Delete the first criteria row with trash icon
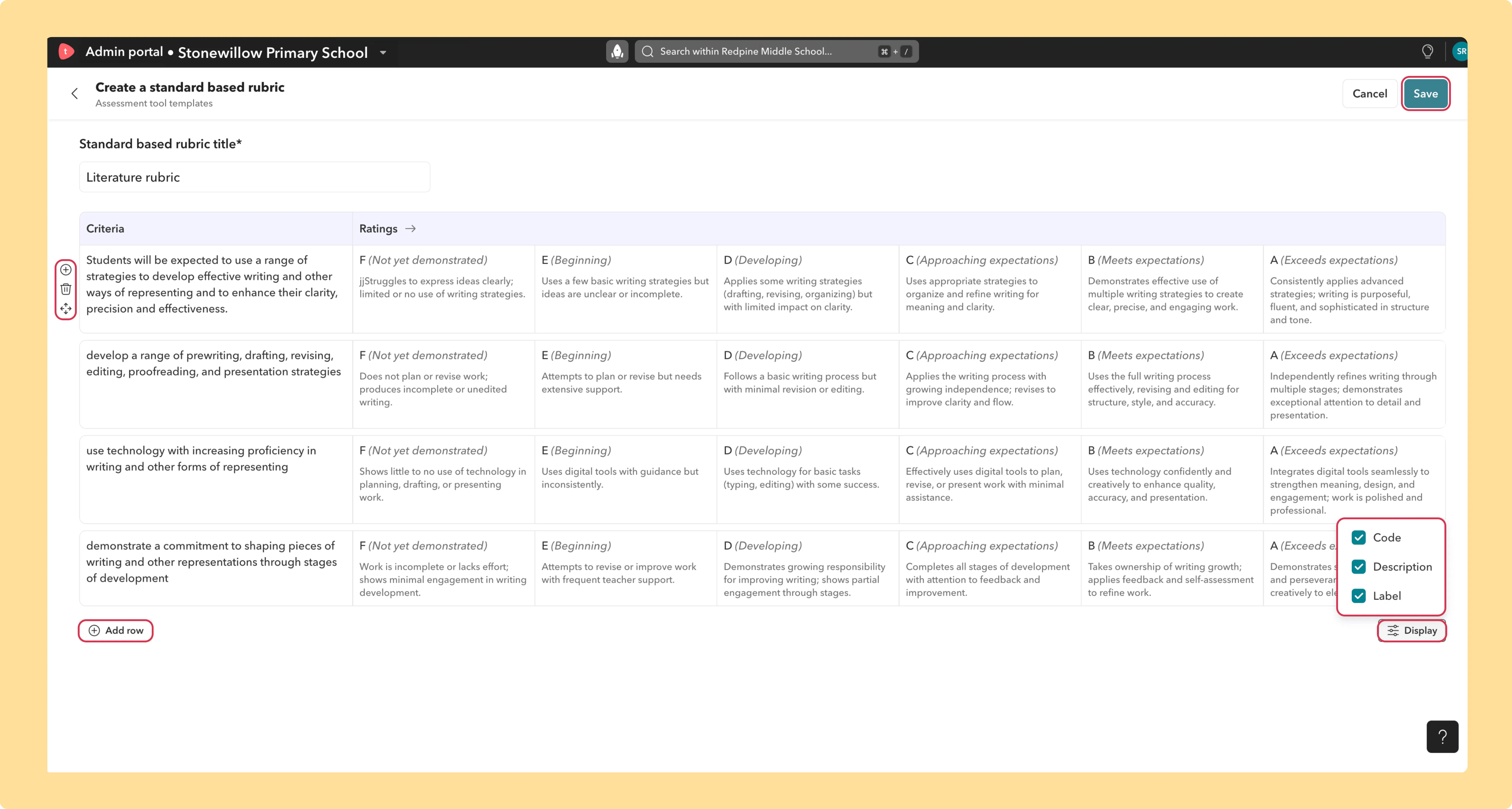 [66, 289]
